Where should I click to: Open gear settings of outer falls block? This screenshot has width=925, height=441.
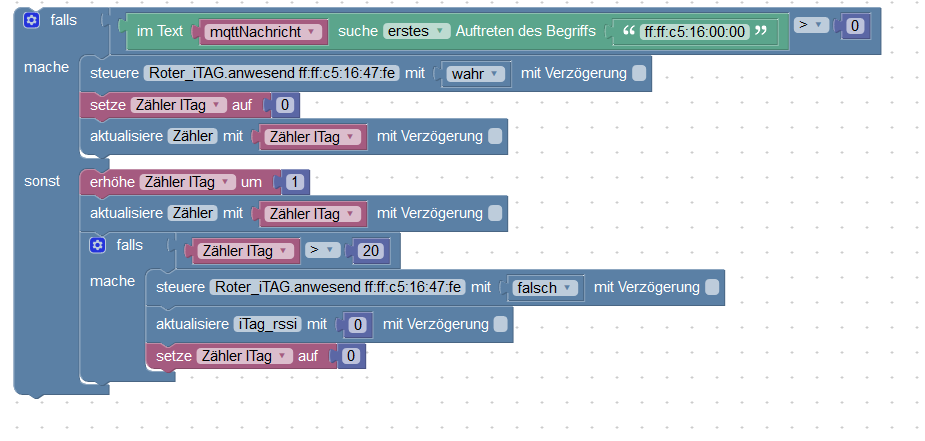tap(31, 20)
